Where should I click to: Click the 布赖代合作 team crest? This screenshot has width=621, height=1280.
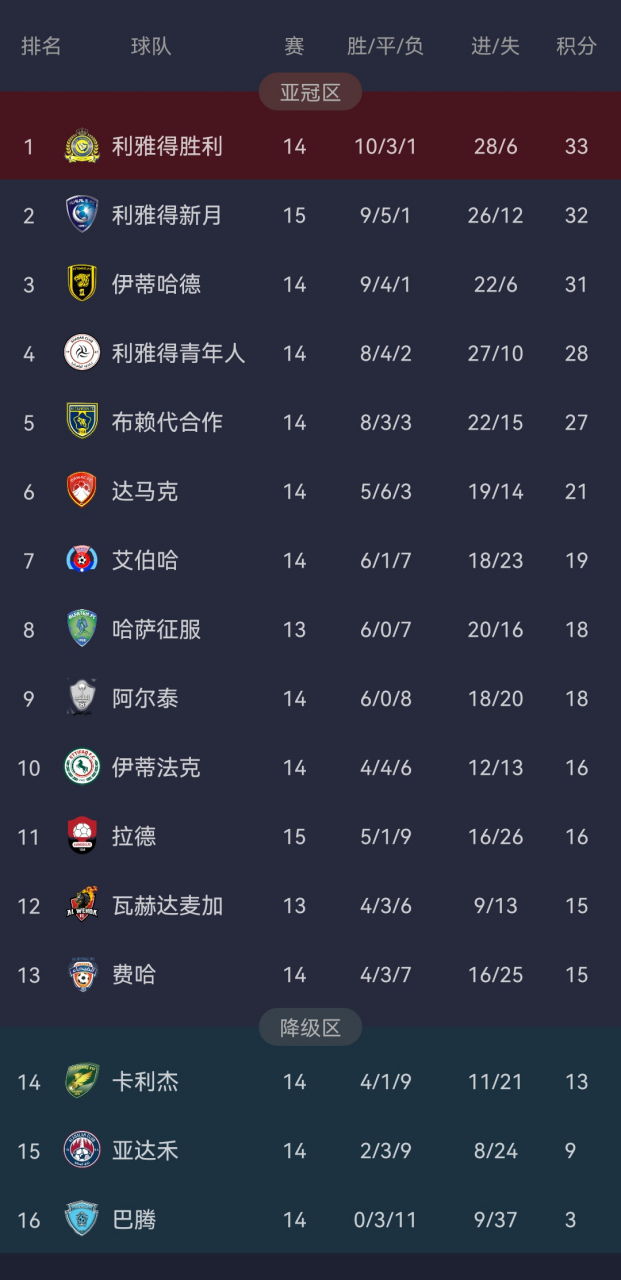coord(82,422)
